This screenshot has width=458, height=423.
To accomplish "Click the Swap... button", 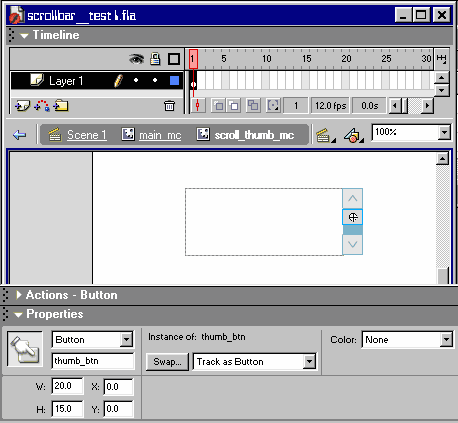I will pos(167,362).
